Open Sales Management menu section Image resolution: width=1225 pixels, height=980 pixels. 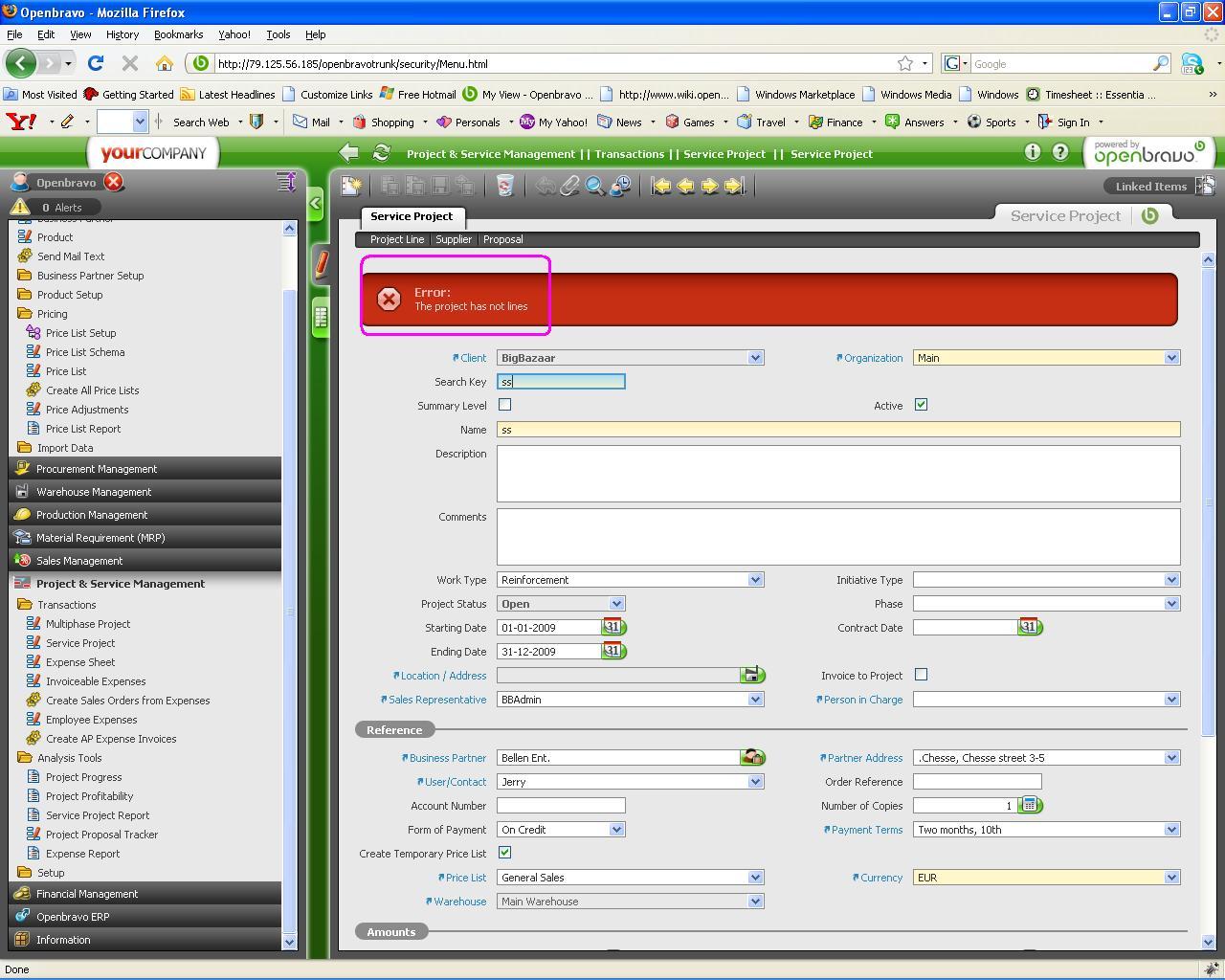(145, 561)
